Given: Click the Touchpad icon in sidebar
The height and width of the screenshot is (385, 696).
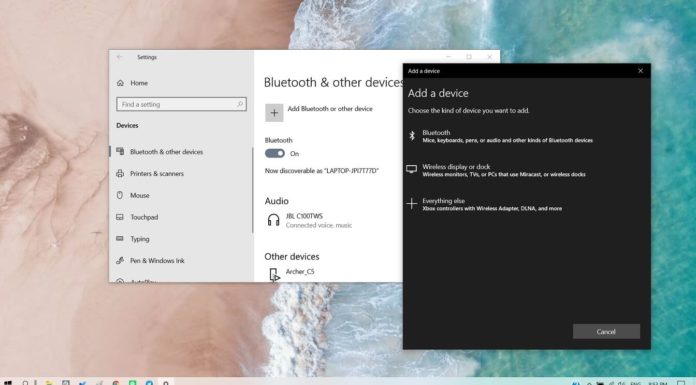Looking at the screenshot, I should pyautogui.click(x=120, y=217).
